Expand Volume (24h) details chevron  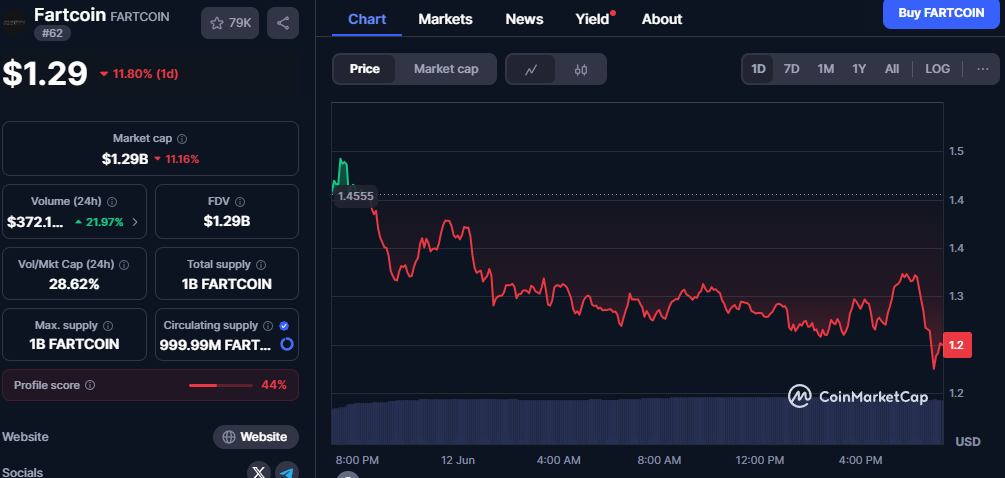coord(135,222)
